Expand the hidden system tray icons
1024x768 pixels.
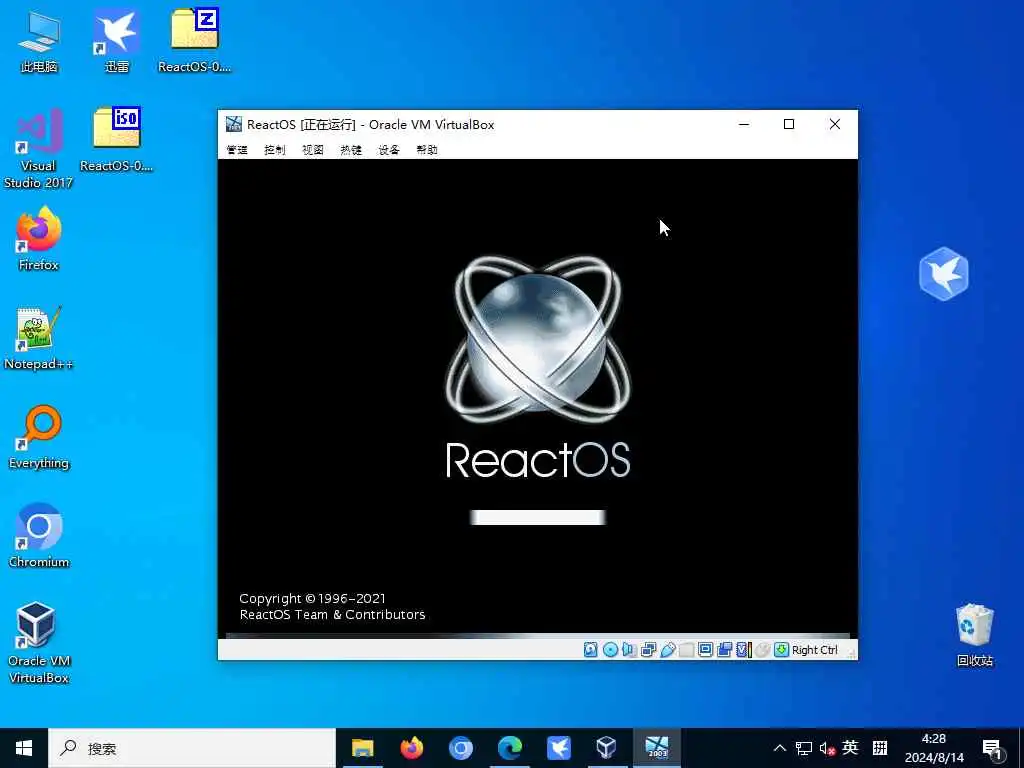tap(780, 748)
